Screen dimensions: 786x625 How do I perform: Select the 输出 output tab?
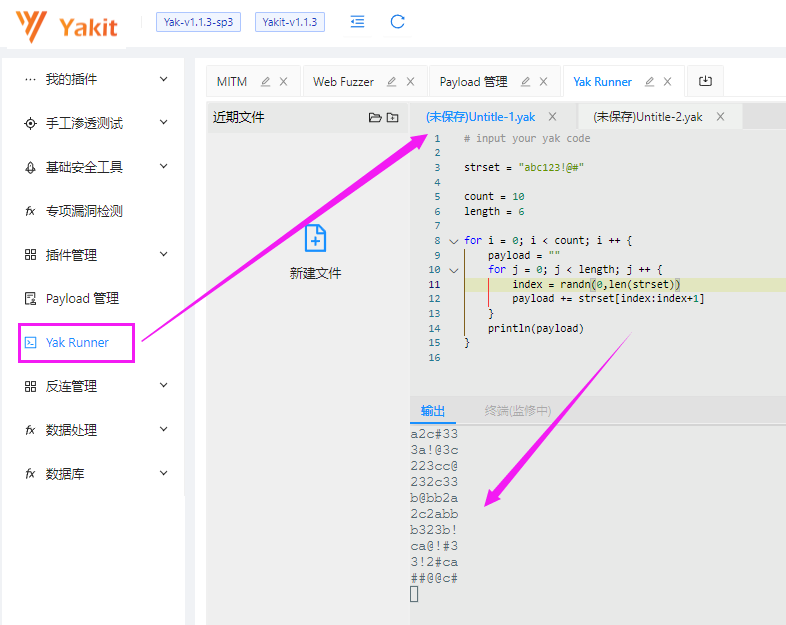(x=433, y=411)
